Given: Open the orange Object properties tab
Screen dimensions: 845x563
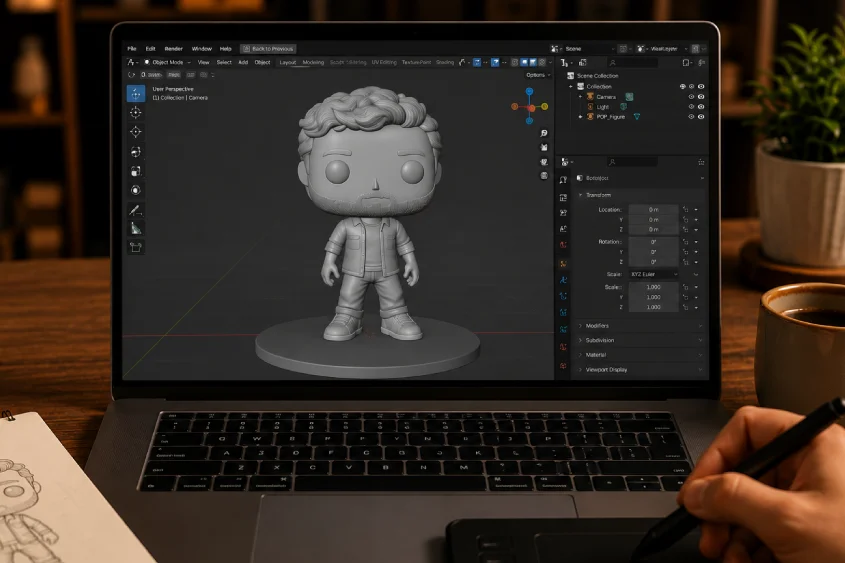Looking at the screenshot, I should 563,263.
